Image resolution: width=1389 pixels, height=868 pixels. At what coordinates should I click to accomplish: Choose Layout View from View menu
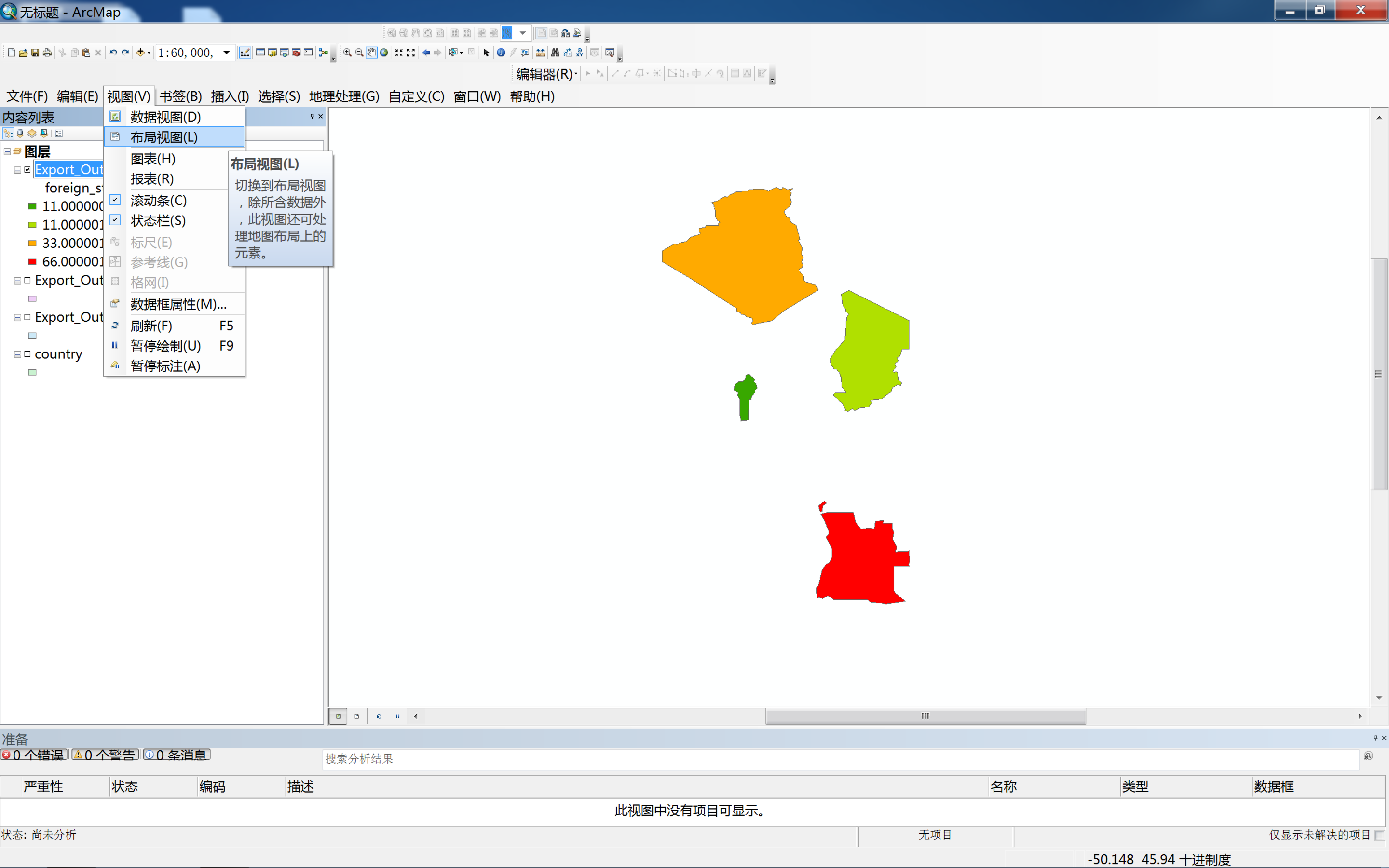point(163,137)
